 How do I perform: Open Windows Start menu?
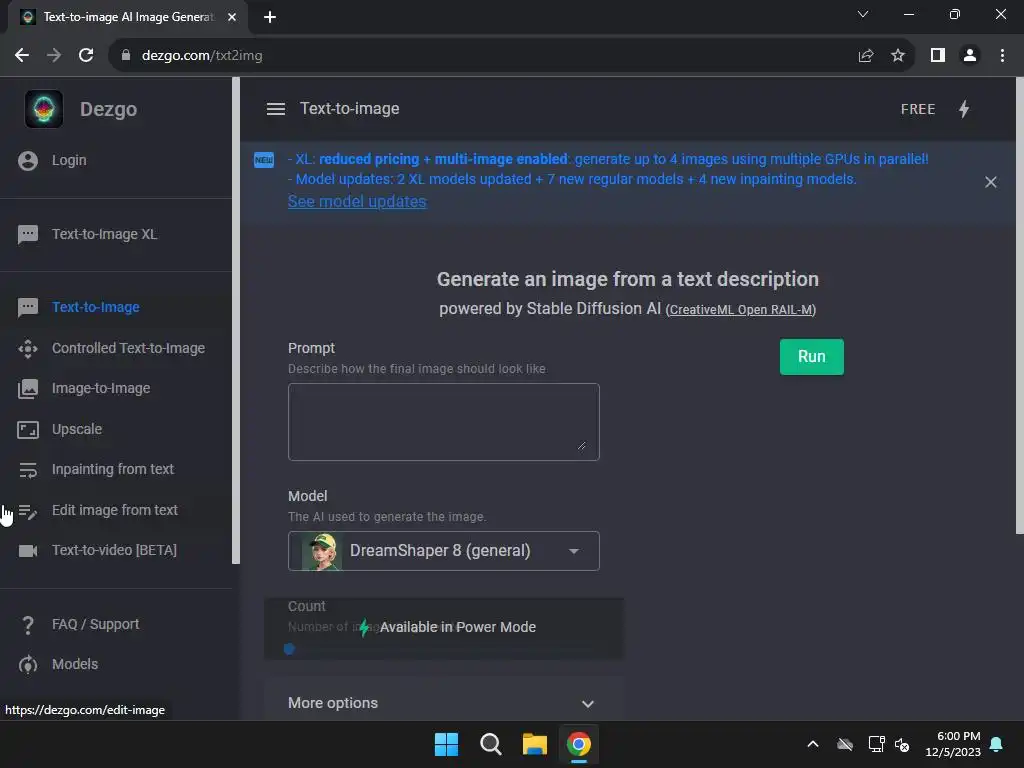[447, 744]
